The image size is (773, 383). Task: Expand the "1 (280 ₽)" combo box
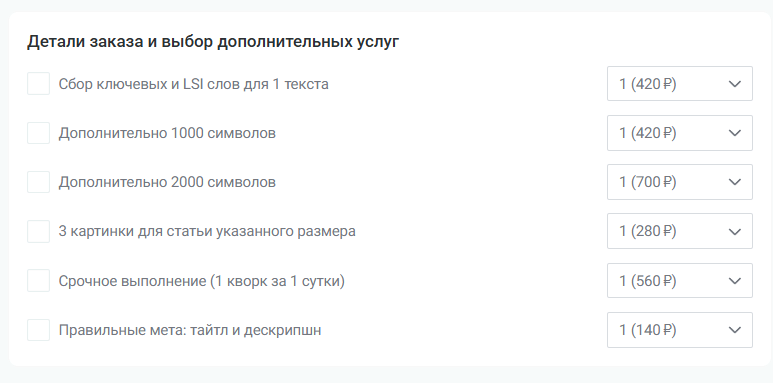pos(680,231)
